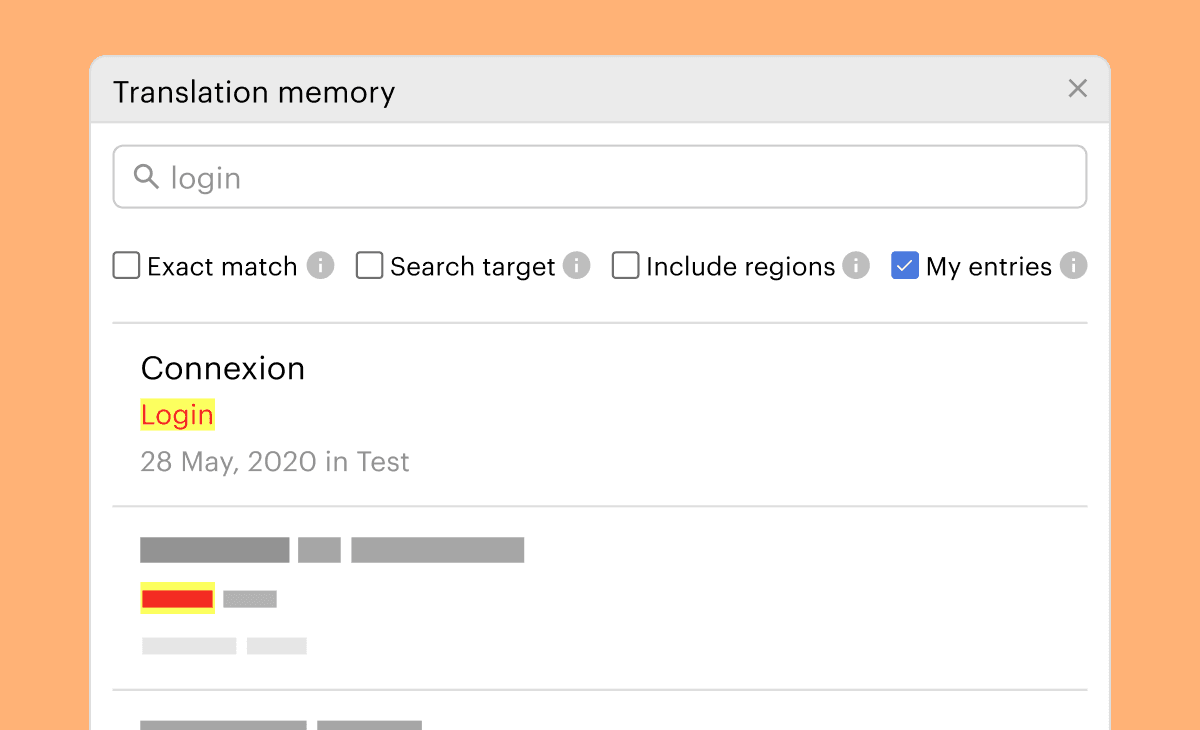
Task: Check the Include regions box
Action: [x=626, y=266]
